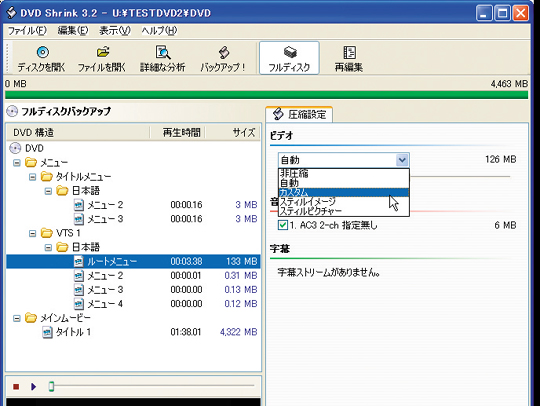Choose スティルイメージ option
This screenshot has height=406, width=540.
click(344, 201)
